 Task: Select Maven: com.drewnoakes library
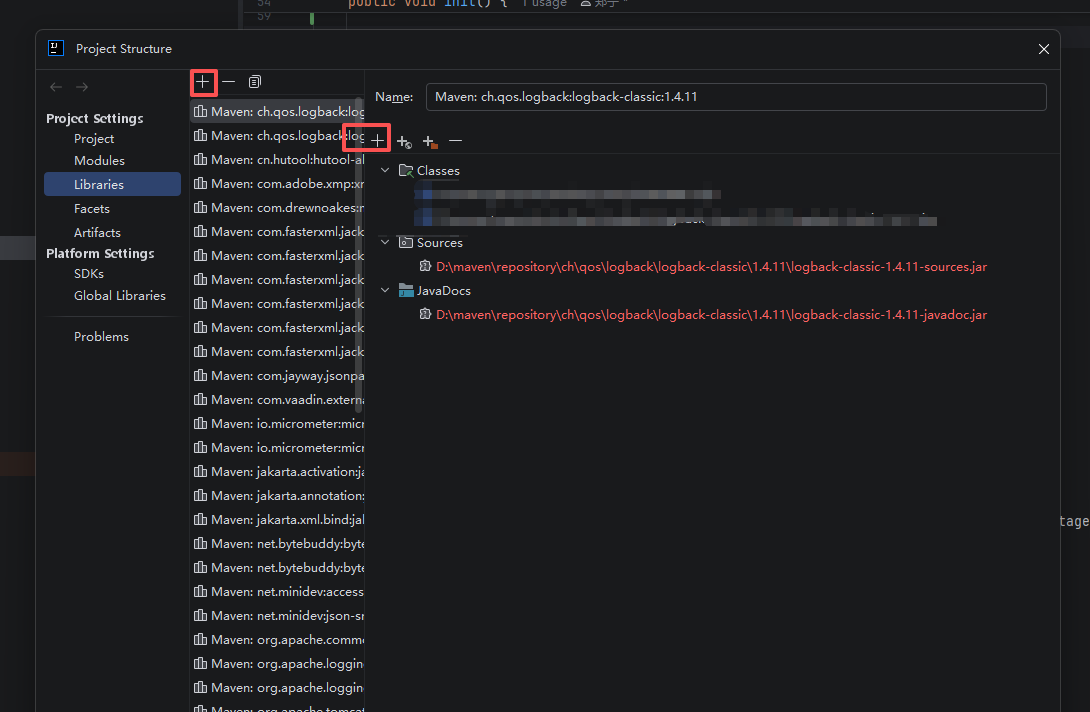[x=277, y=207]
